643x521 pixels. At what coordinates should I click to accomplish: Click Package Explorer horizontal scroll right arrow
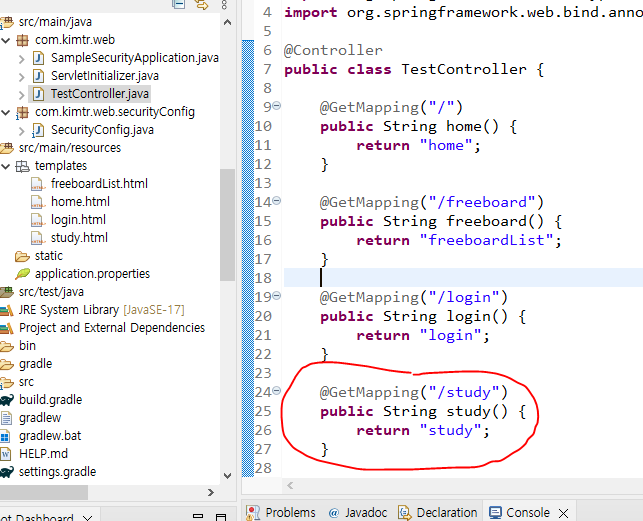211,492
